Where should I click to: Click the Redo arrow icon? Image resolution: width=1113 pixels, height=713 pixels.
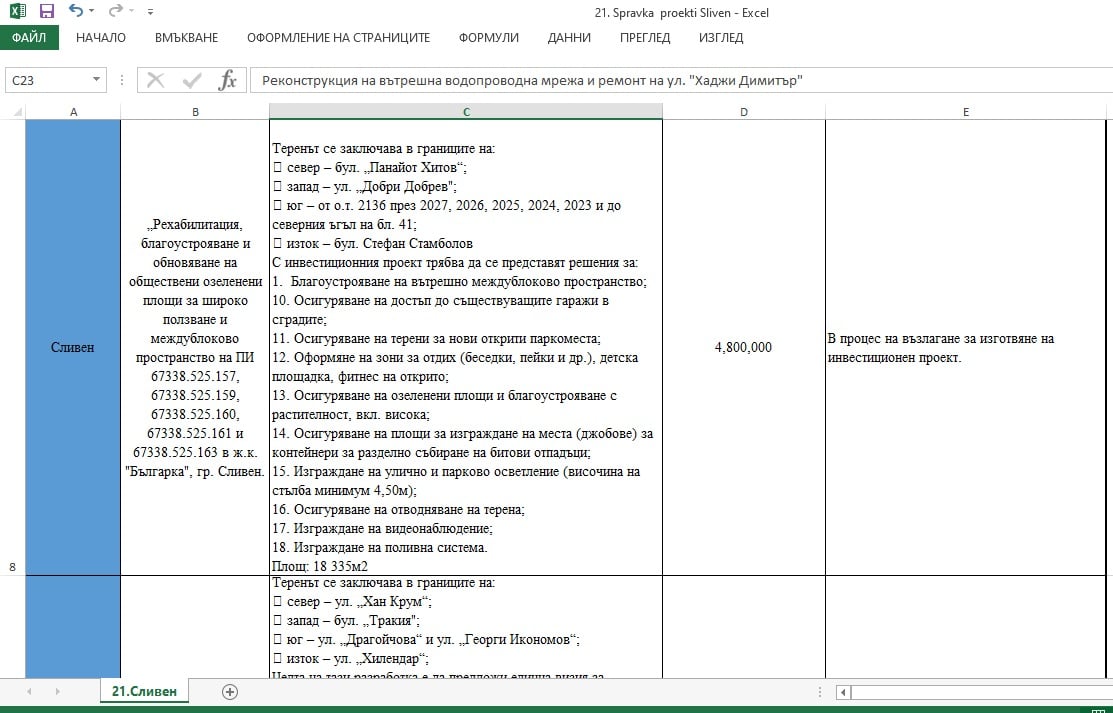pos(116,12)
